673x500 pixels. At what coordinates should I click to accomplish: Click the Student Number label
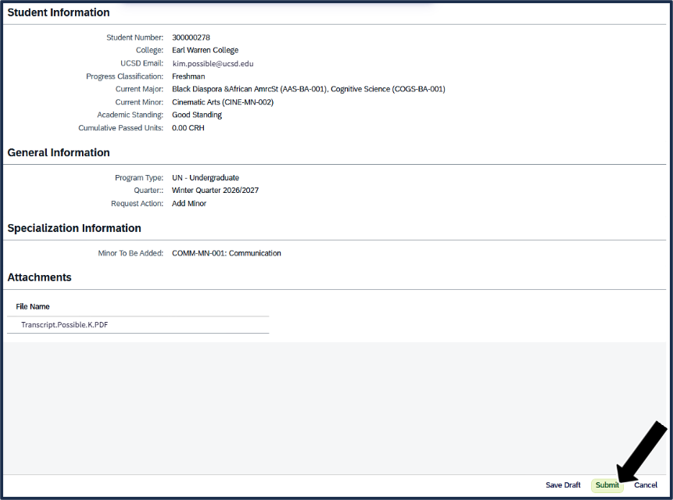135,37
